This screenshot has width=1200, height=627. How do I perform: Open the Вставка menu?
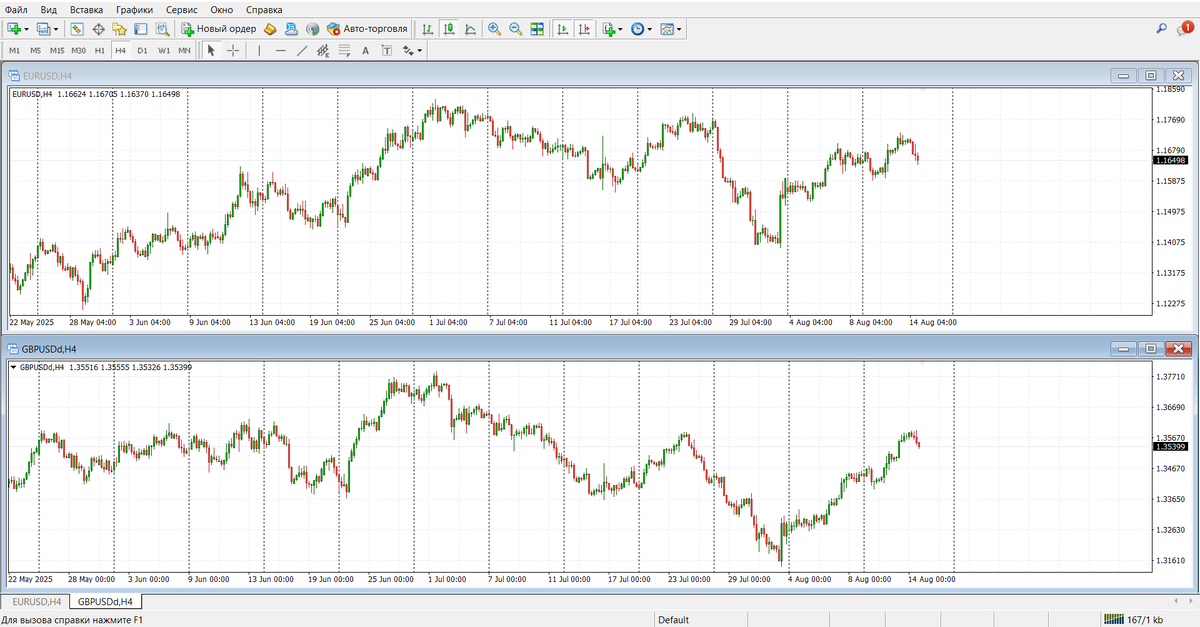[x=86, y=9]
